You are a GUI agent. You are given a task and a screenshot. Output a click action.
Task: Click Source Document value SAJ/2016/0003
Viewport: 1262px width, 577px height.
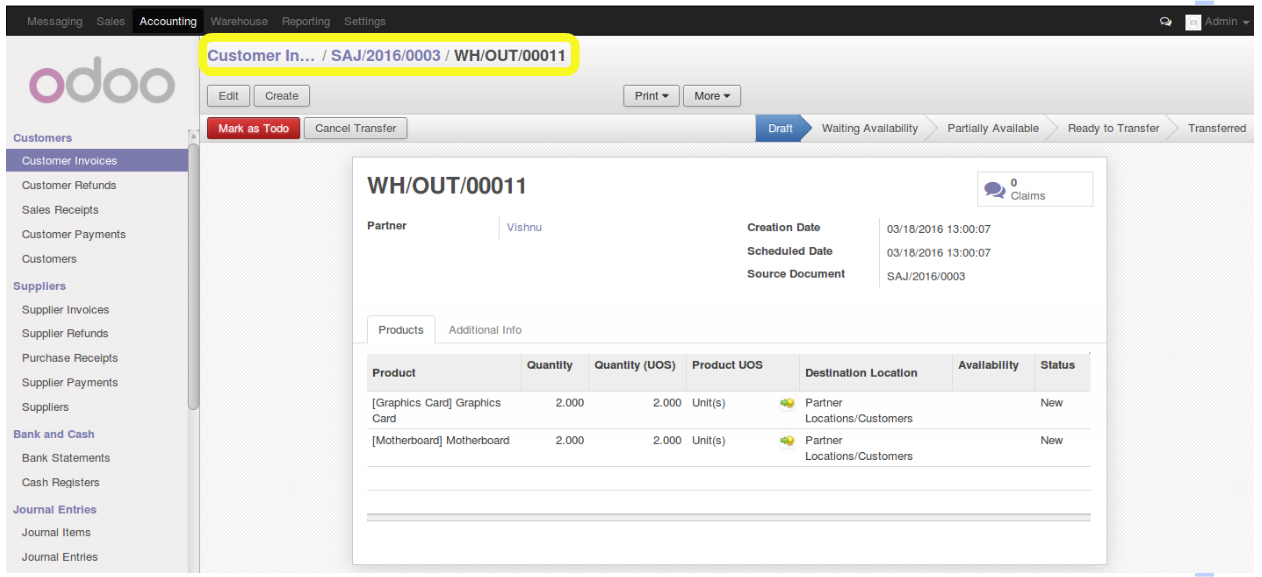coord(926,276)
